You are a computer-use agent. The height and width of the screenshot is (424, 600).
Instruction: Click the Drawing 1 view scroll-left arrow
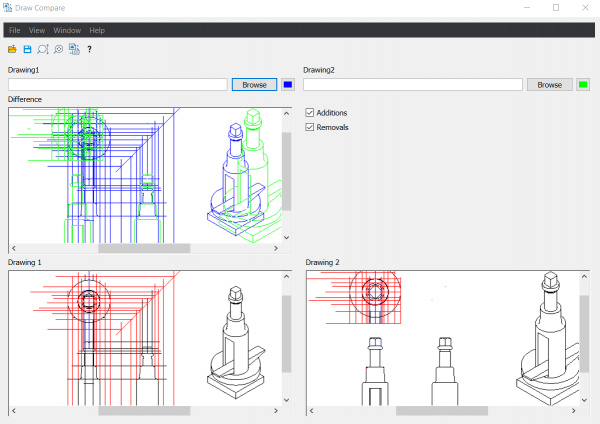[x=14, y=411]
